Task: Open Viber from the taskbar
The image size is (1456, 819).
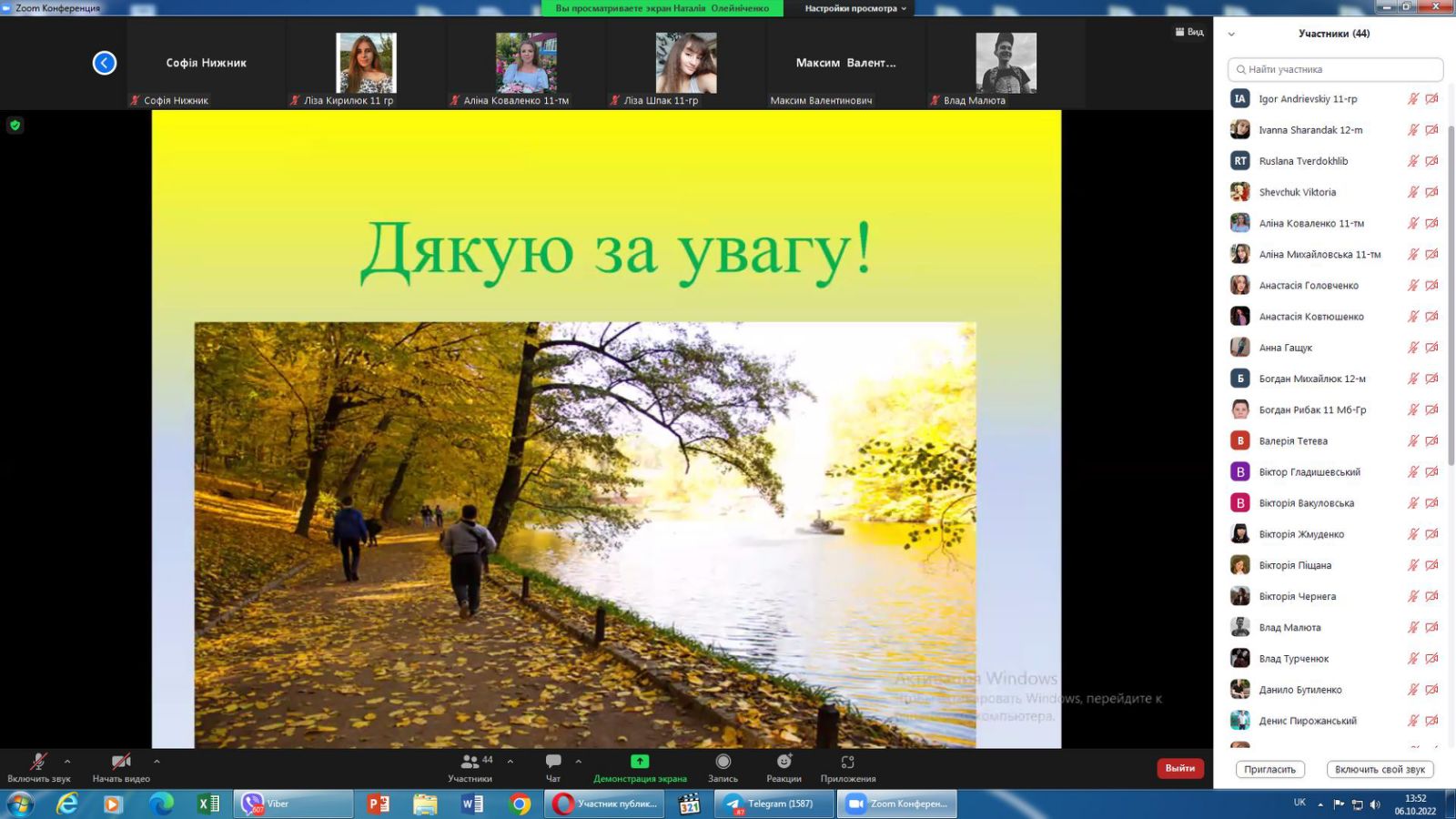Action: [294, 804]
